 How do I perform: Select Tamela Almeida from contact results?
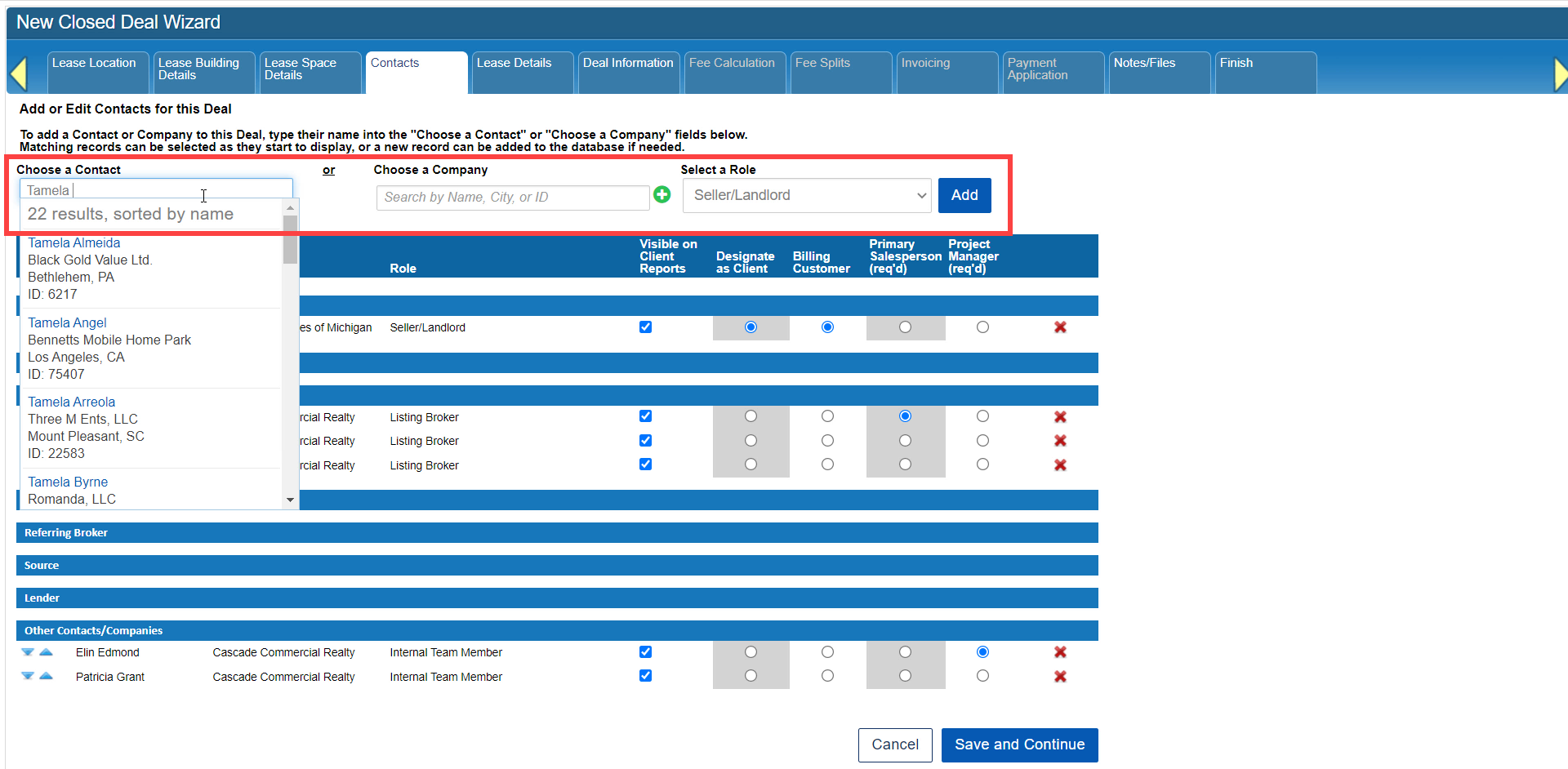[74, 243]
